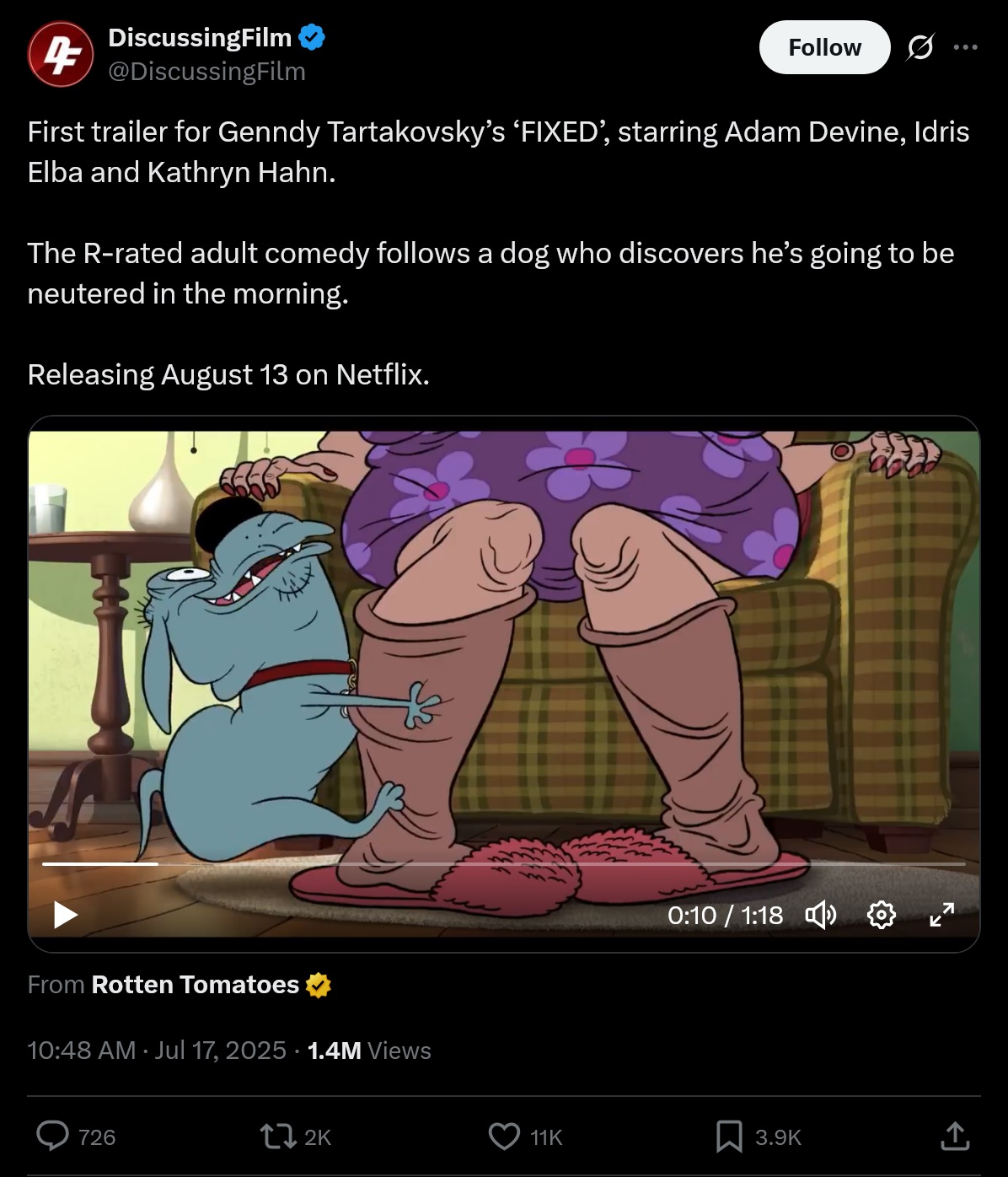Open the three-dot more options menu
This screenshot has width=1008, height=1177.
point(965,47)
